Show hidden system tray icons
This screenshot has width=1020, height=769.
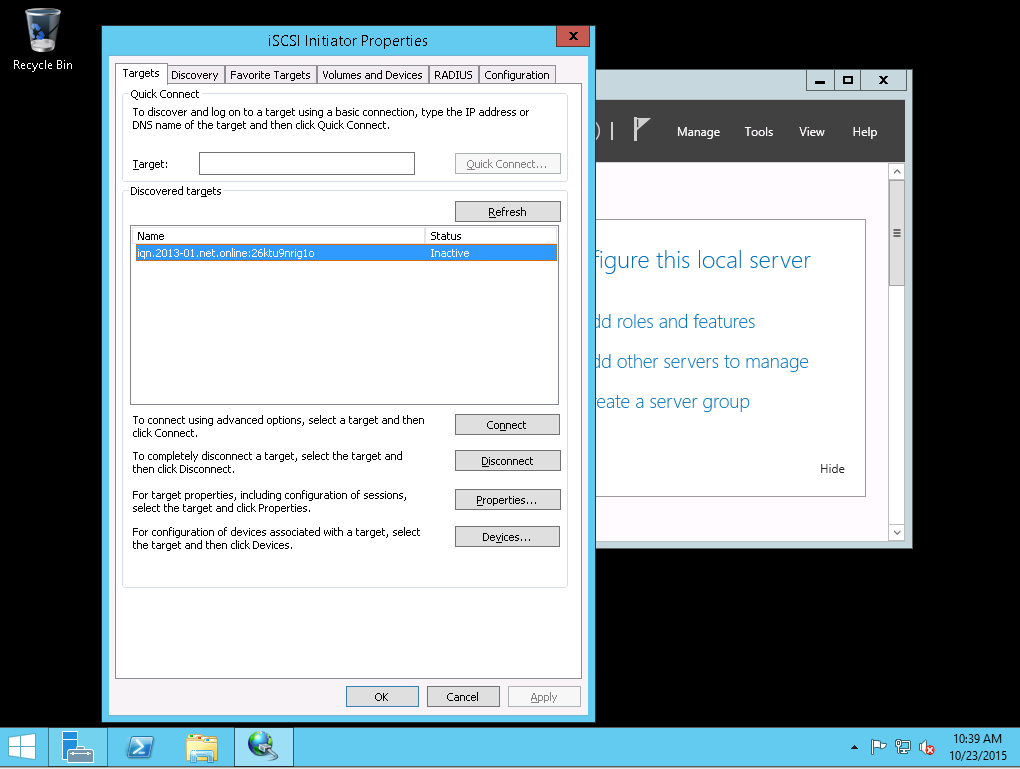pyautogui.click(x=853, y=747)
